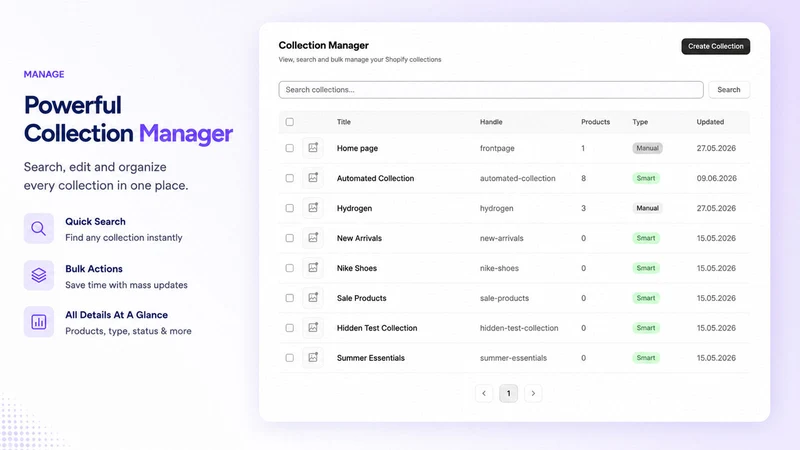
Task: Select the Nike Shoes row checkbox
Action: coord(290,268)
